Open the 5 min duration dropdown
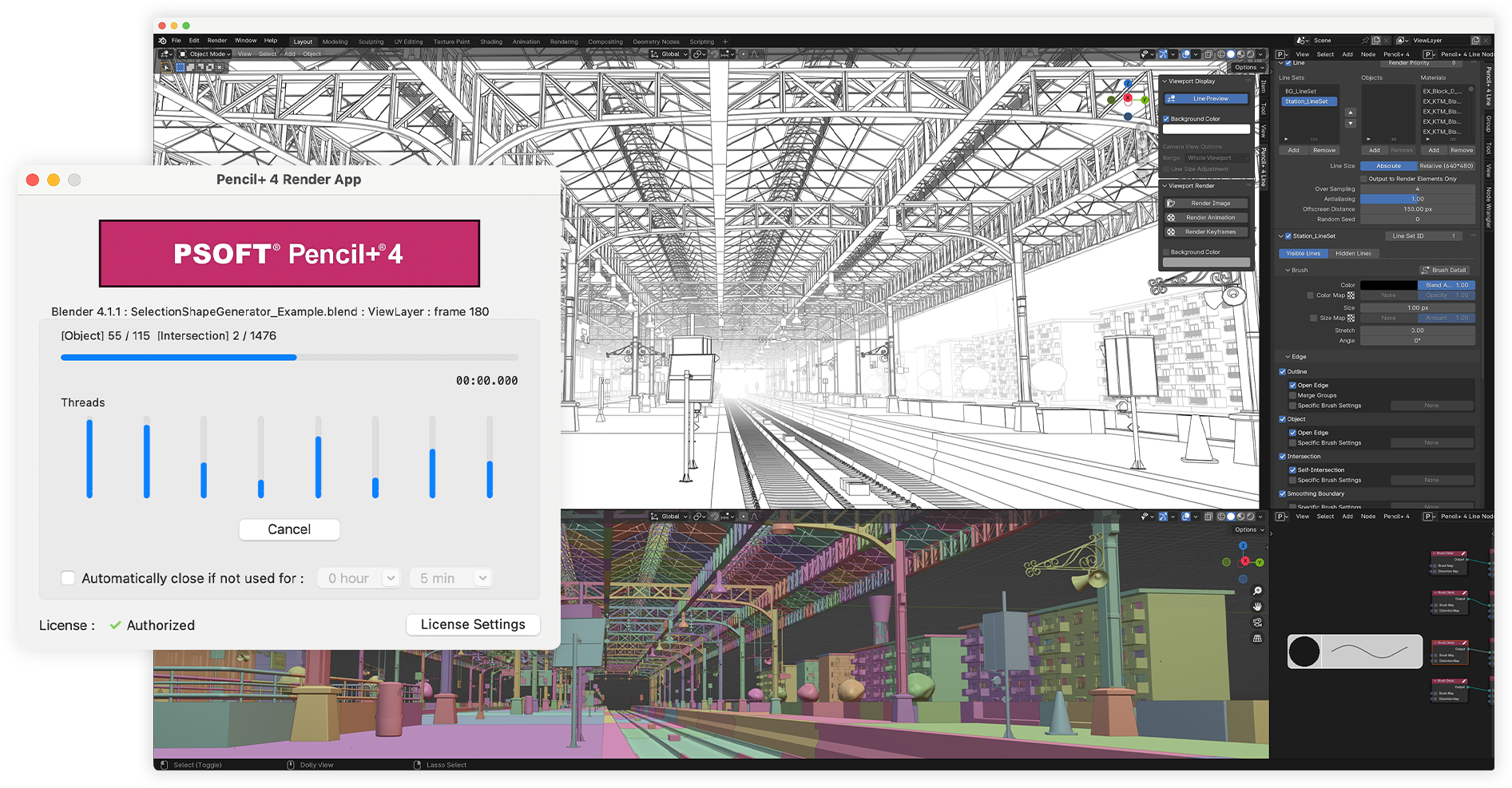The height and width of the screenshot is (788, 1512). coord(450,578)
